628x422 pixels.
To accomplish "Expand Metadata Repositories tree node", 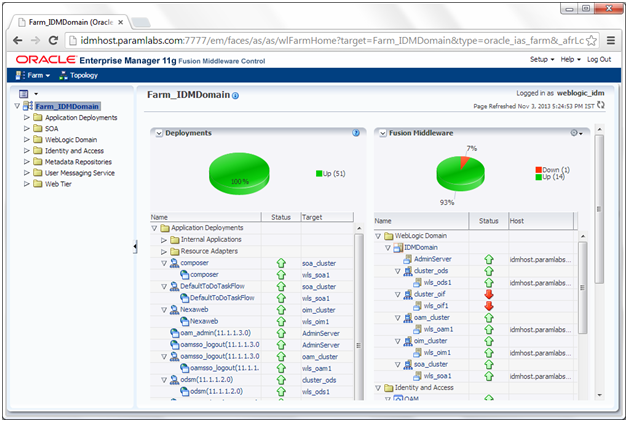I will (x=26, y=162).
